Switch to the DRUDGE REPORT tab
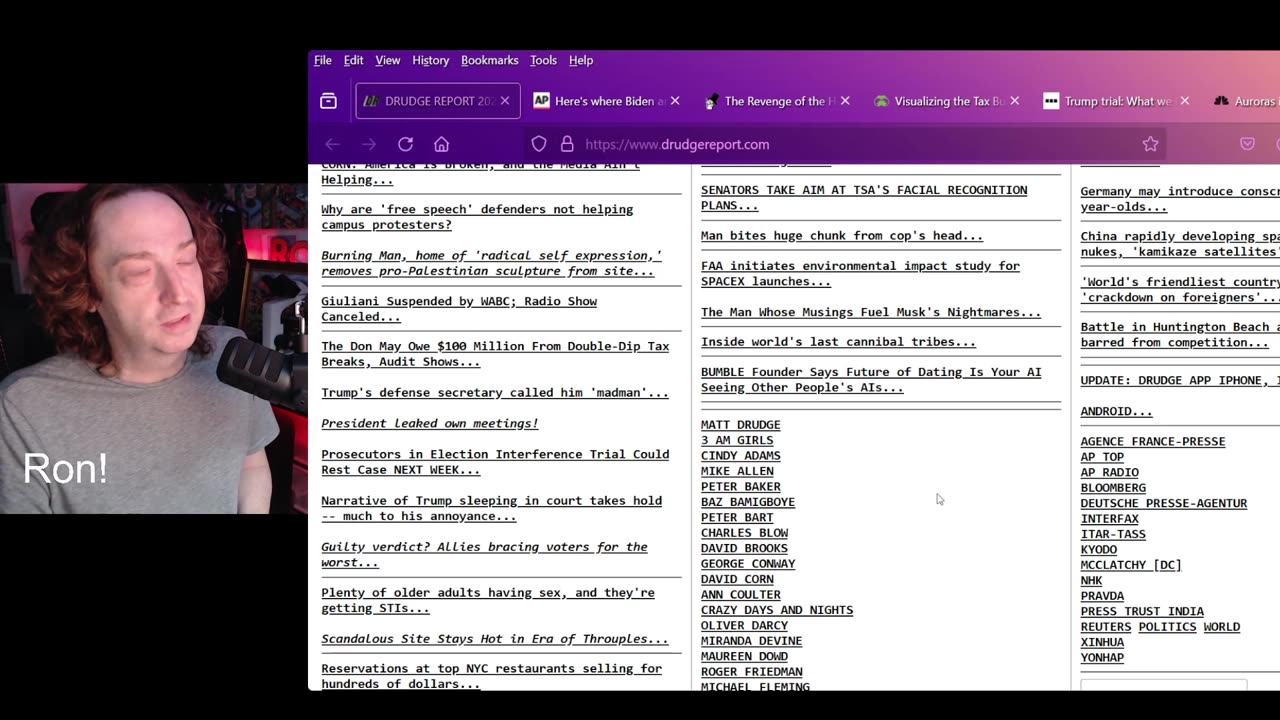The width and height of the screenshot is (1280, 720). (438, 101)
